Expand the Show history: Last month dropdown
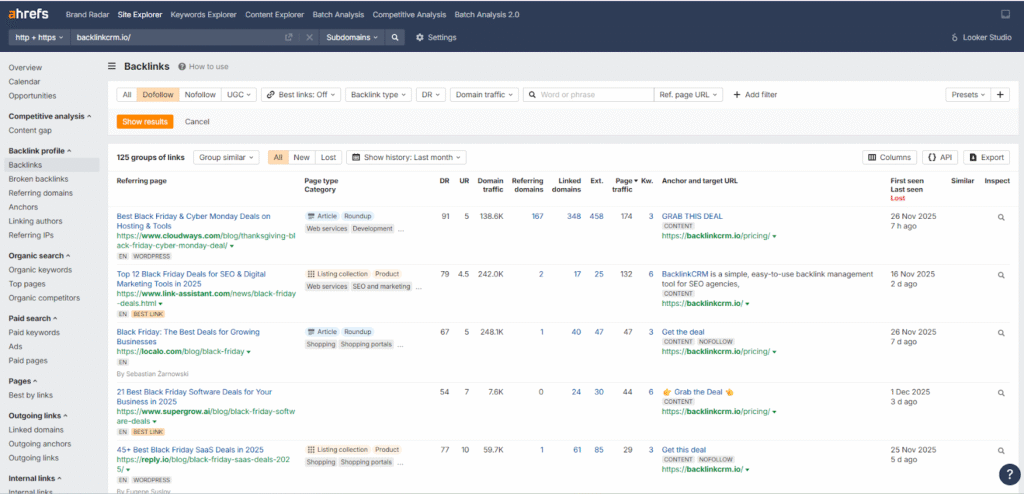1024x494 pixels. point(407,157)
